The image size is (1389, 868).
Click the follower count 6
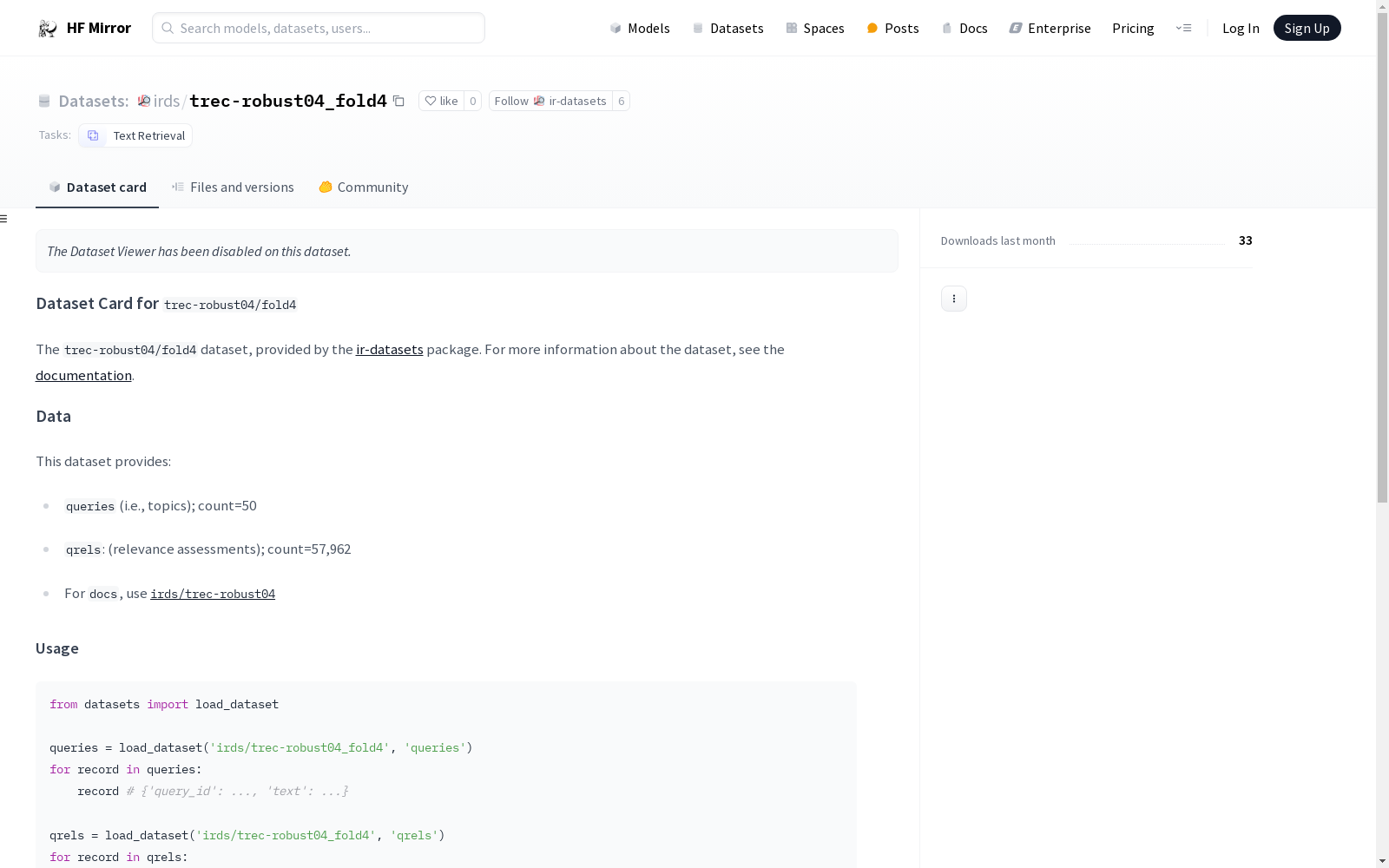pos(621,101)
